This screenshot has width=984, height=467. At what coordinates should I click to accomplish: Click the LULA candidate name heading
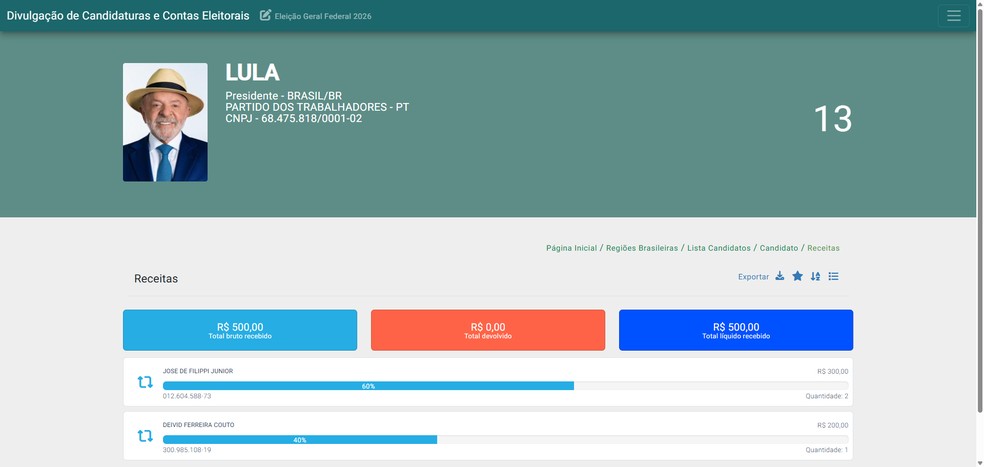[252, 73]
